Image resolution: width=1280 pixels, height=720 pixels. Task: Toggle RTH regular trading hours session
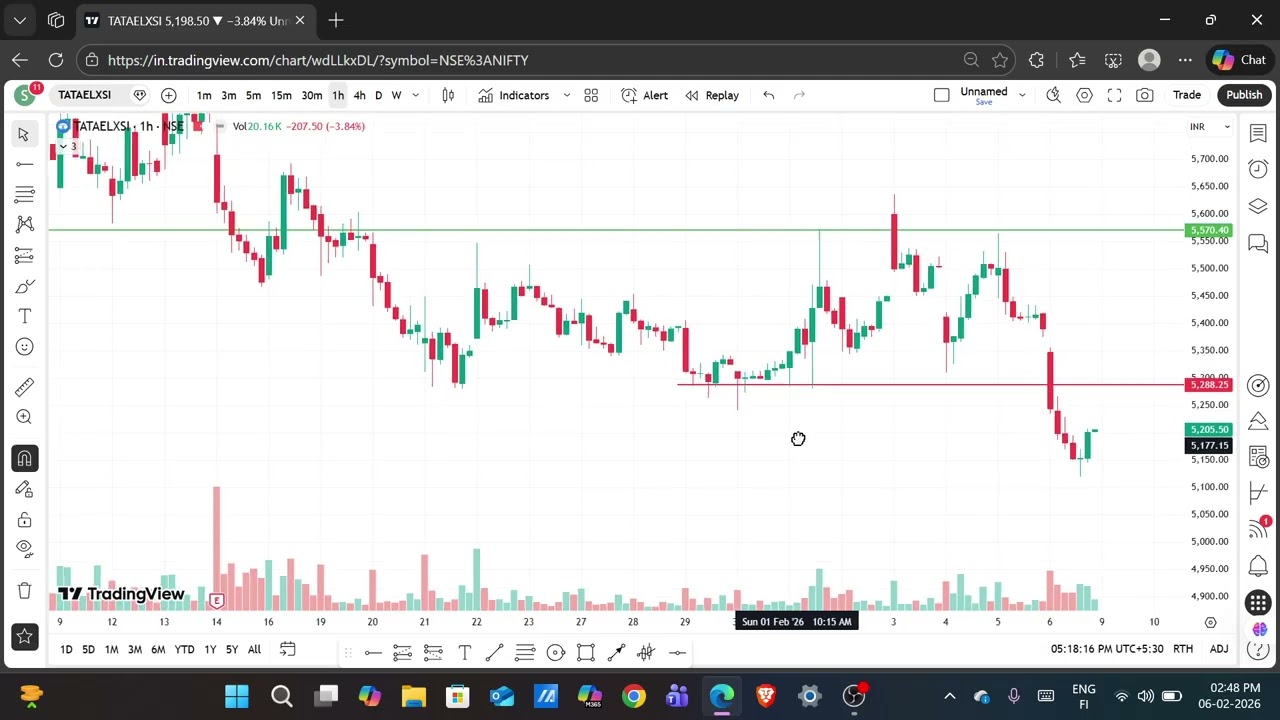pyautogui.click(x=1183, y=650)
